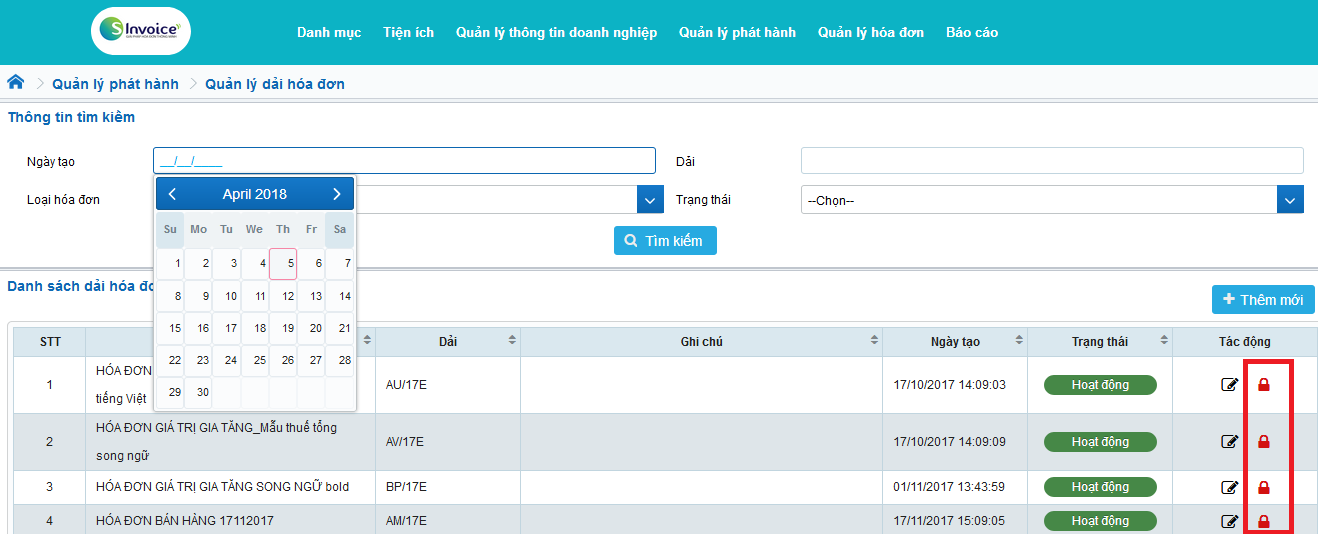Edit invoice range AU/17E with pencil icon
Viewport: 1318px width, 534px height.
pyautogui.click(x=1230, y=385)
